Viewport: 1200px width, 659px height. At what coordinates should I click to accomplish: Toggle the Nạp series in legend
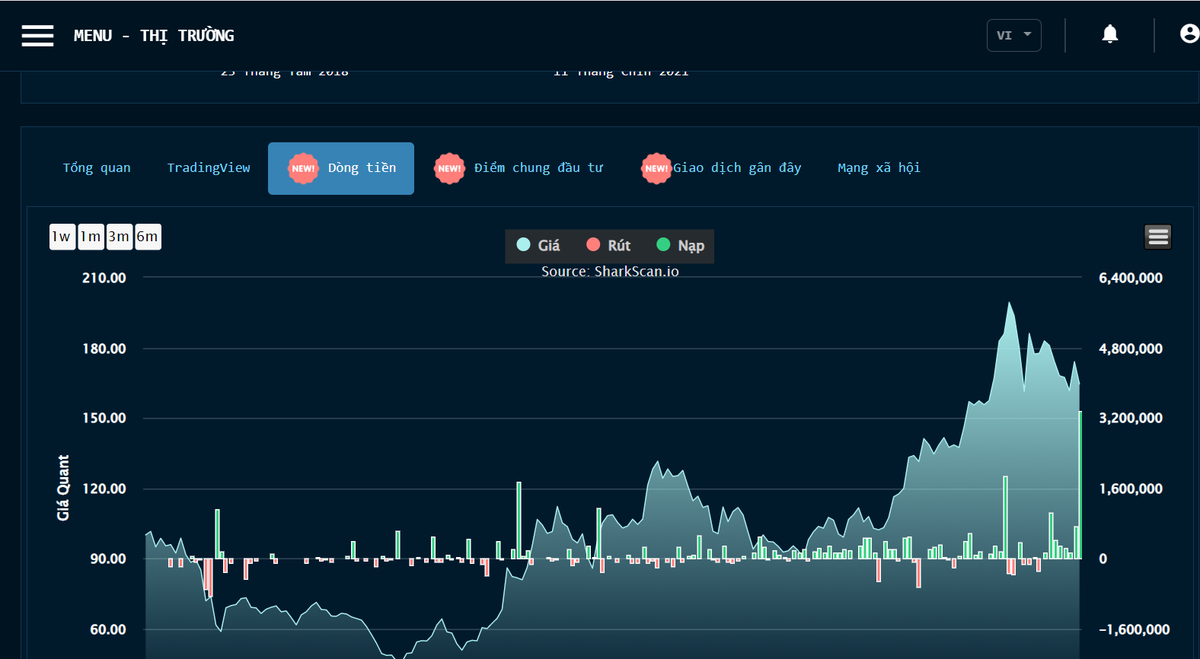[x=680, y=245]
